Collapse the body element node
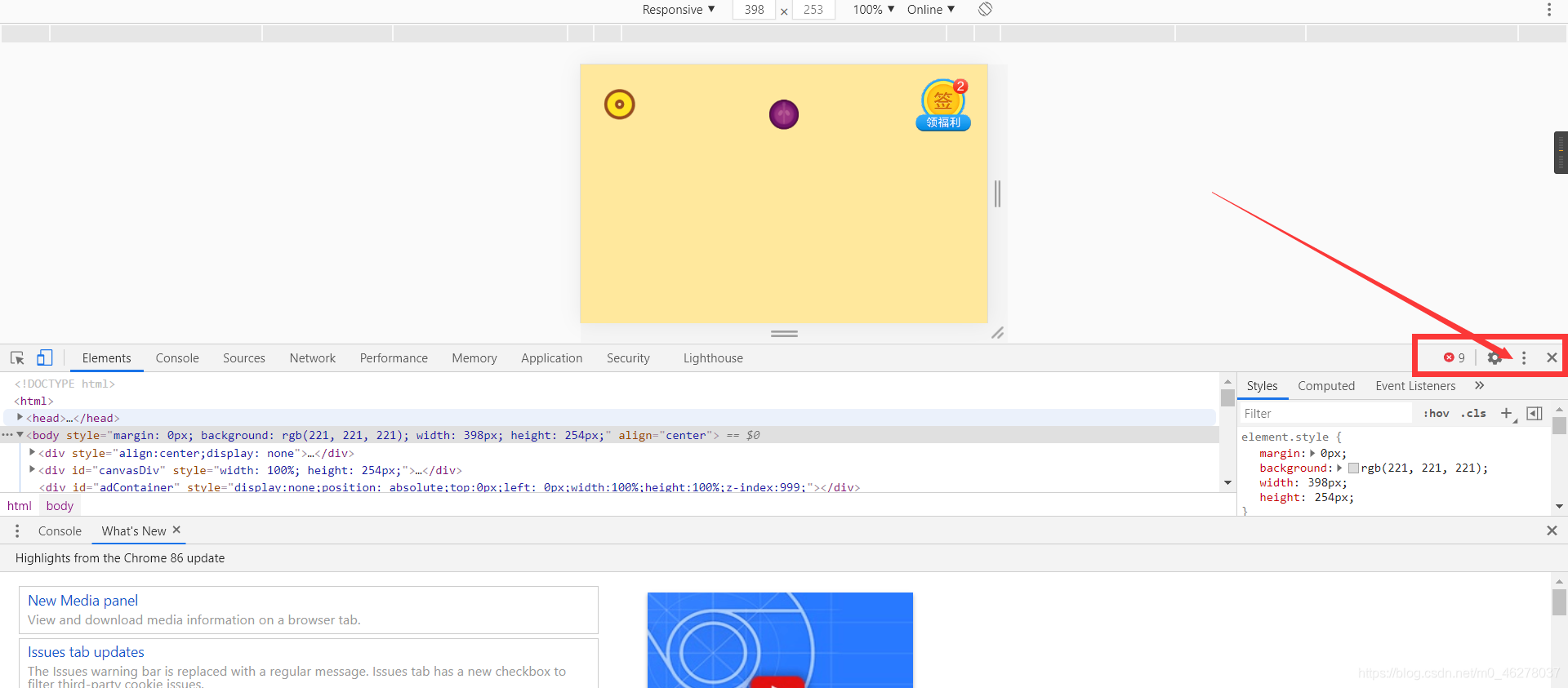This screenshot has height=688, width=1568. coord(20,435)
